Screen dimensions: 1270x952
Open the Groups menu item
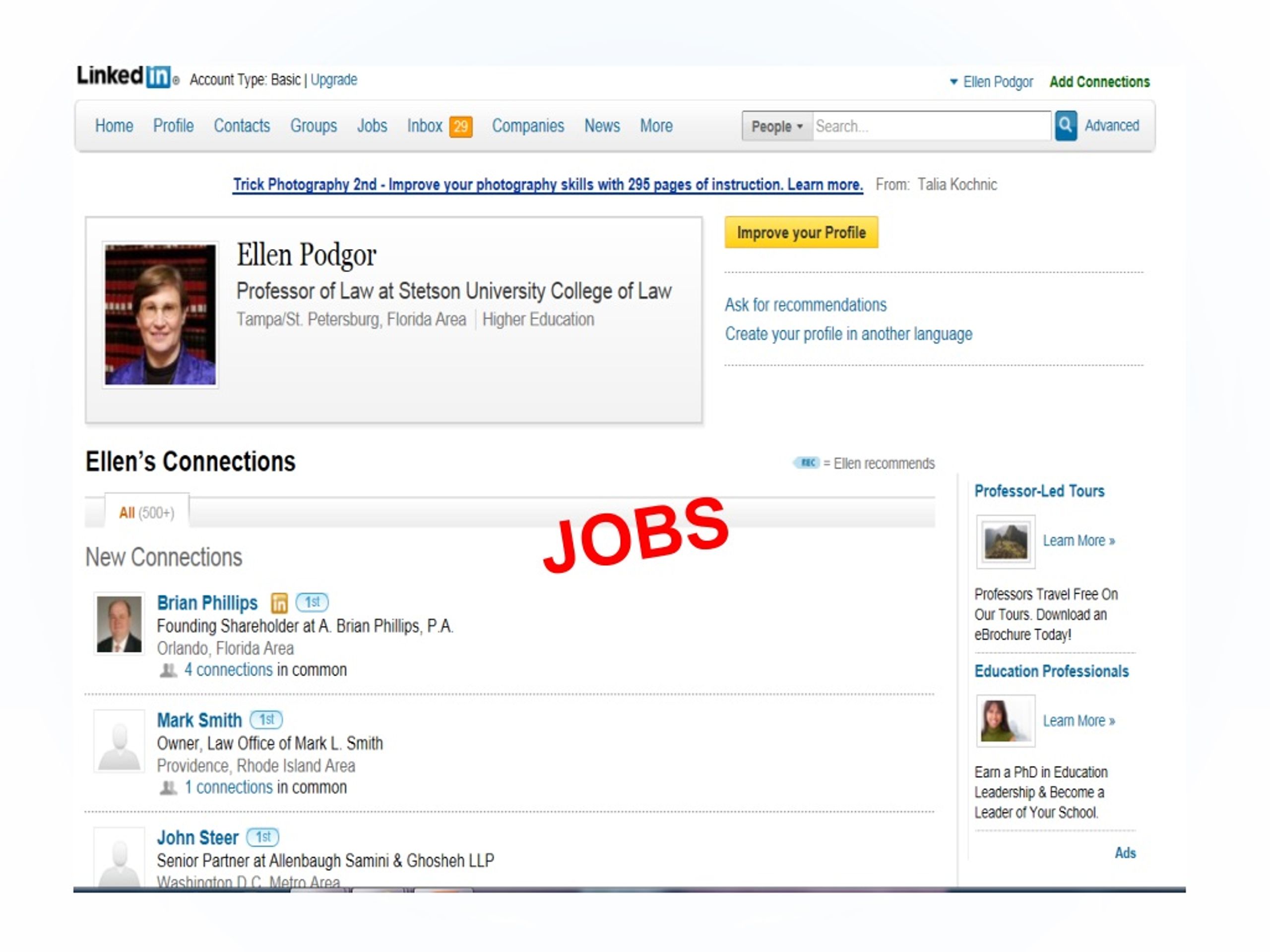point(314,125)
